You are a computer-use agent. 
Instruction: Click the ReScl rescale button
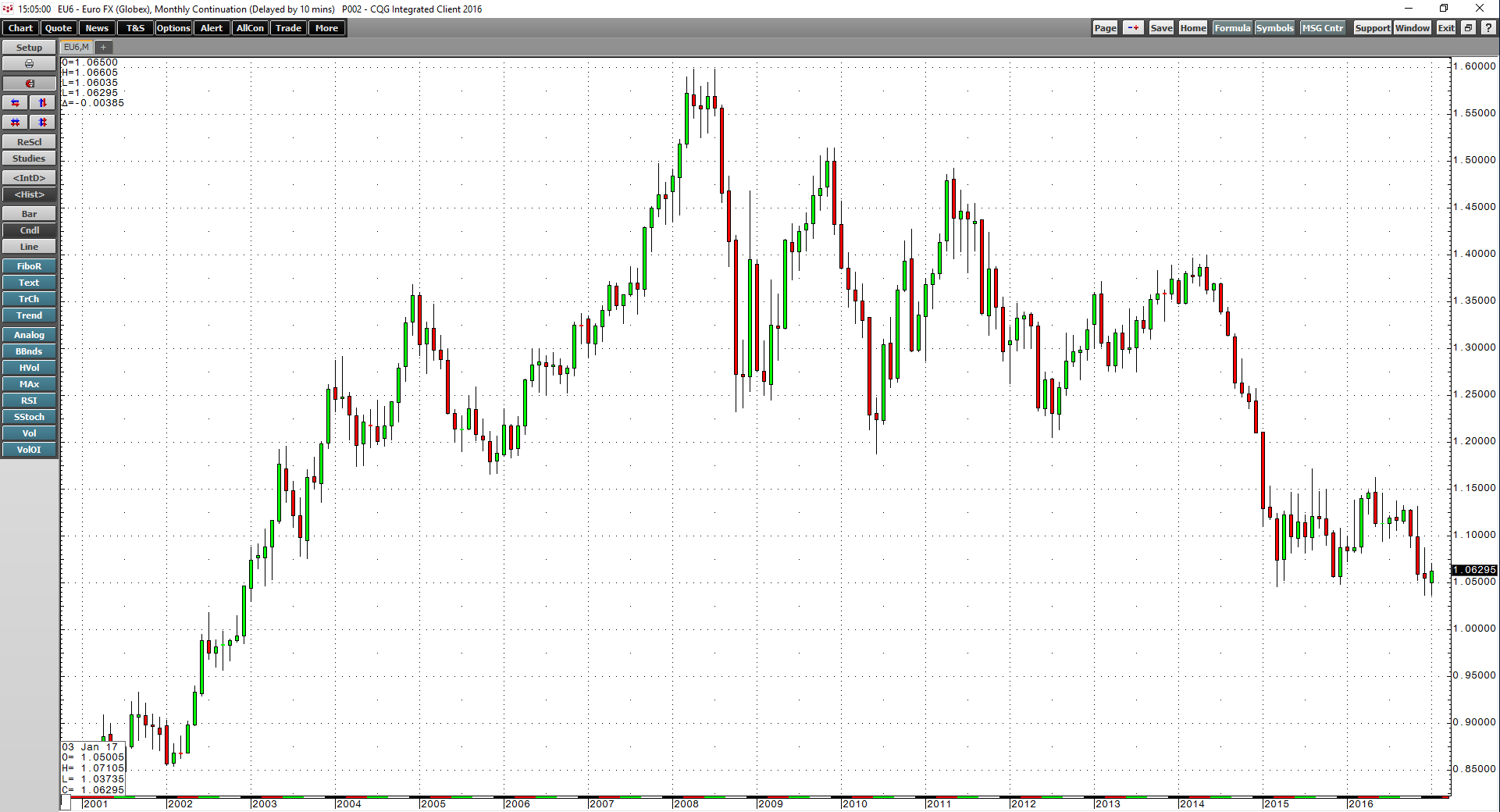tap(29, 142)
